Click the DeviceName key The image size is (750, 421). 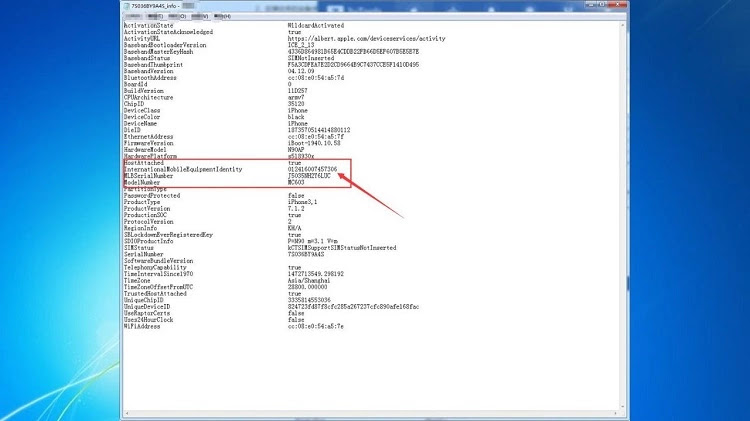[140, 123]
